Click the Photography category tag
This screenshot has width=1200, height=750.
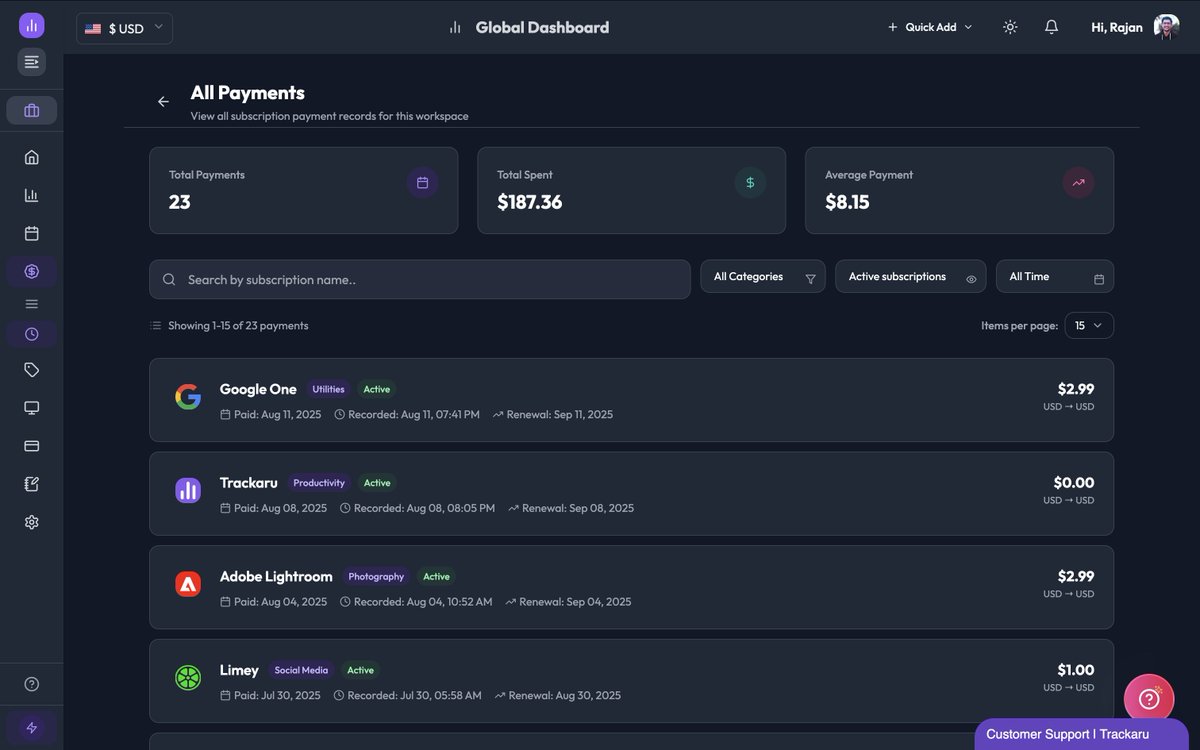(376, 577)
